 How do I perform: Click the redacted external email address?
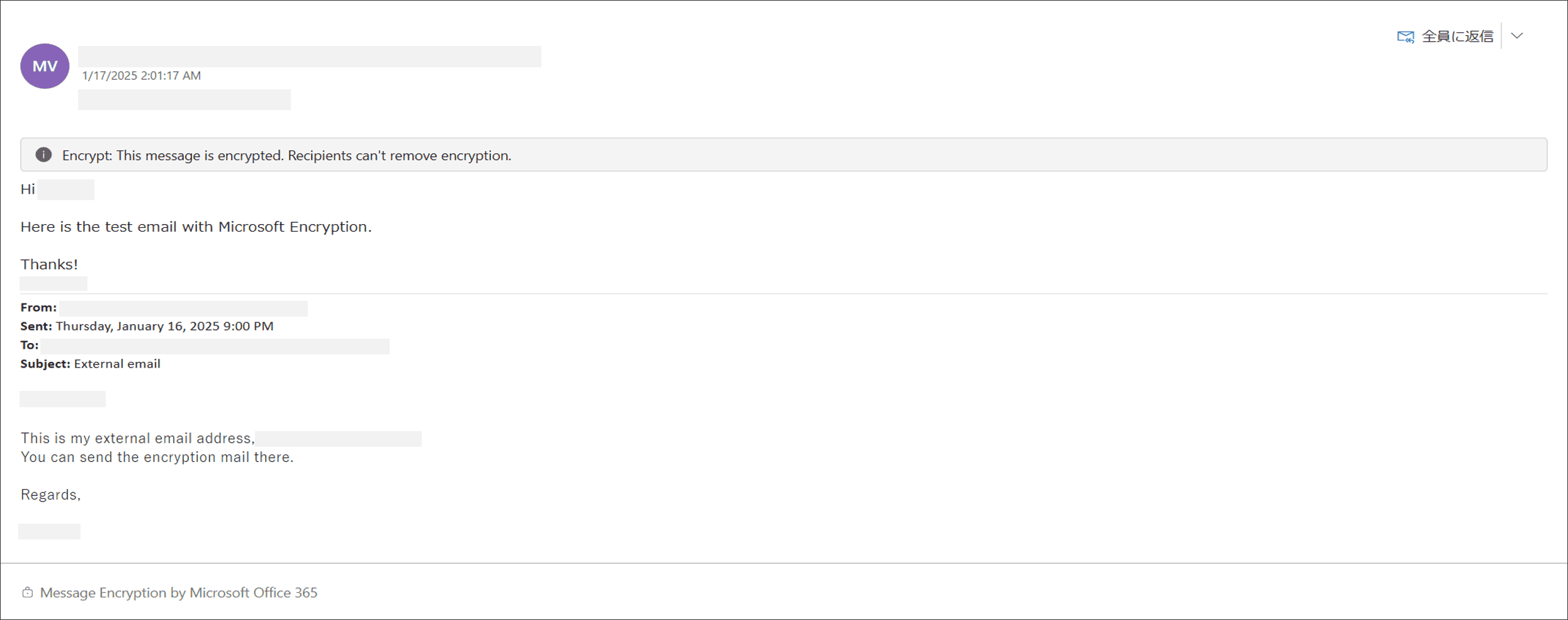tap(338, 439)
